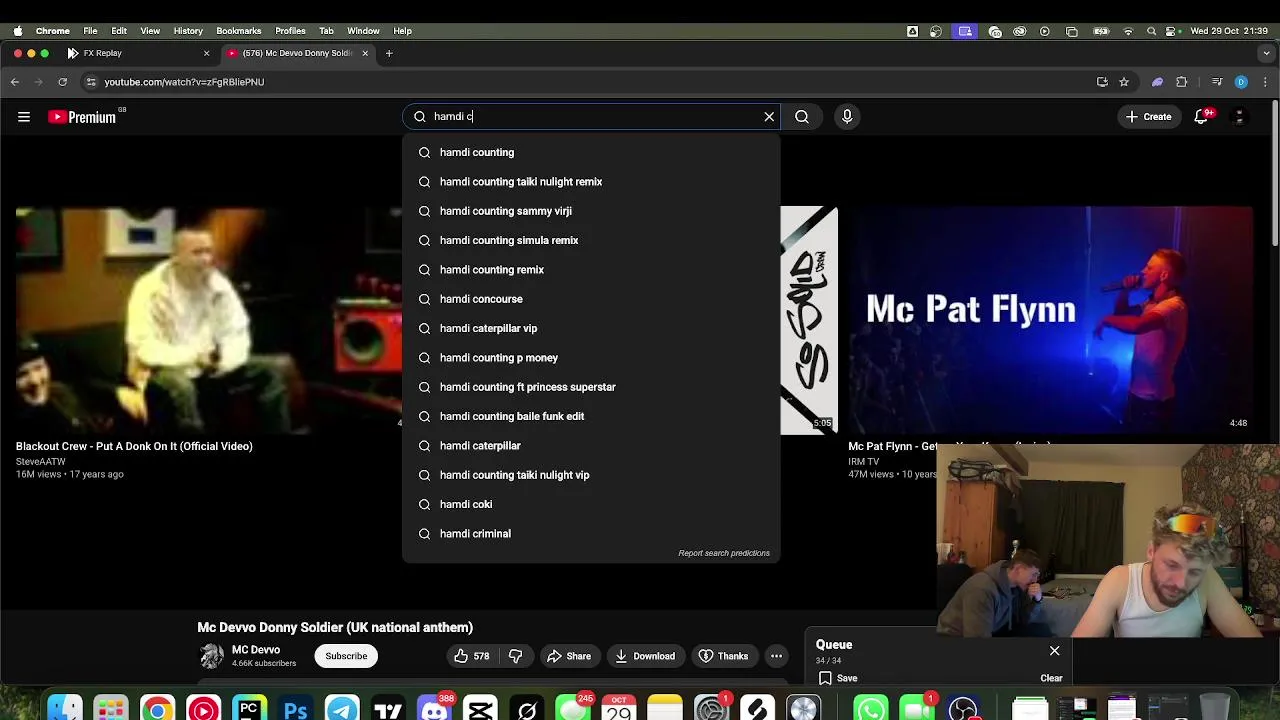Open a new Chrome tab
This screenshot has height=720, width=1280.
pyautogui.click(x=389, y=53)
